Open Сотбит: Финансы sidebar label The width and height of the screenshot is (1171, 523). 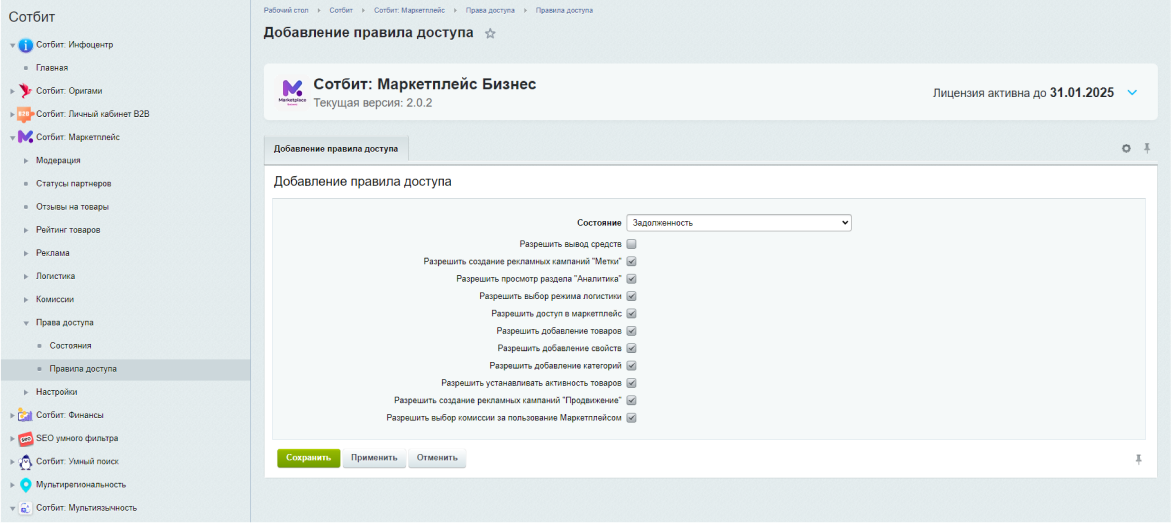point(69,415)
